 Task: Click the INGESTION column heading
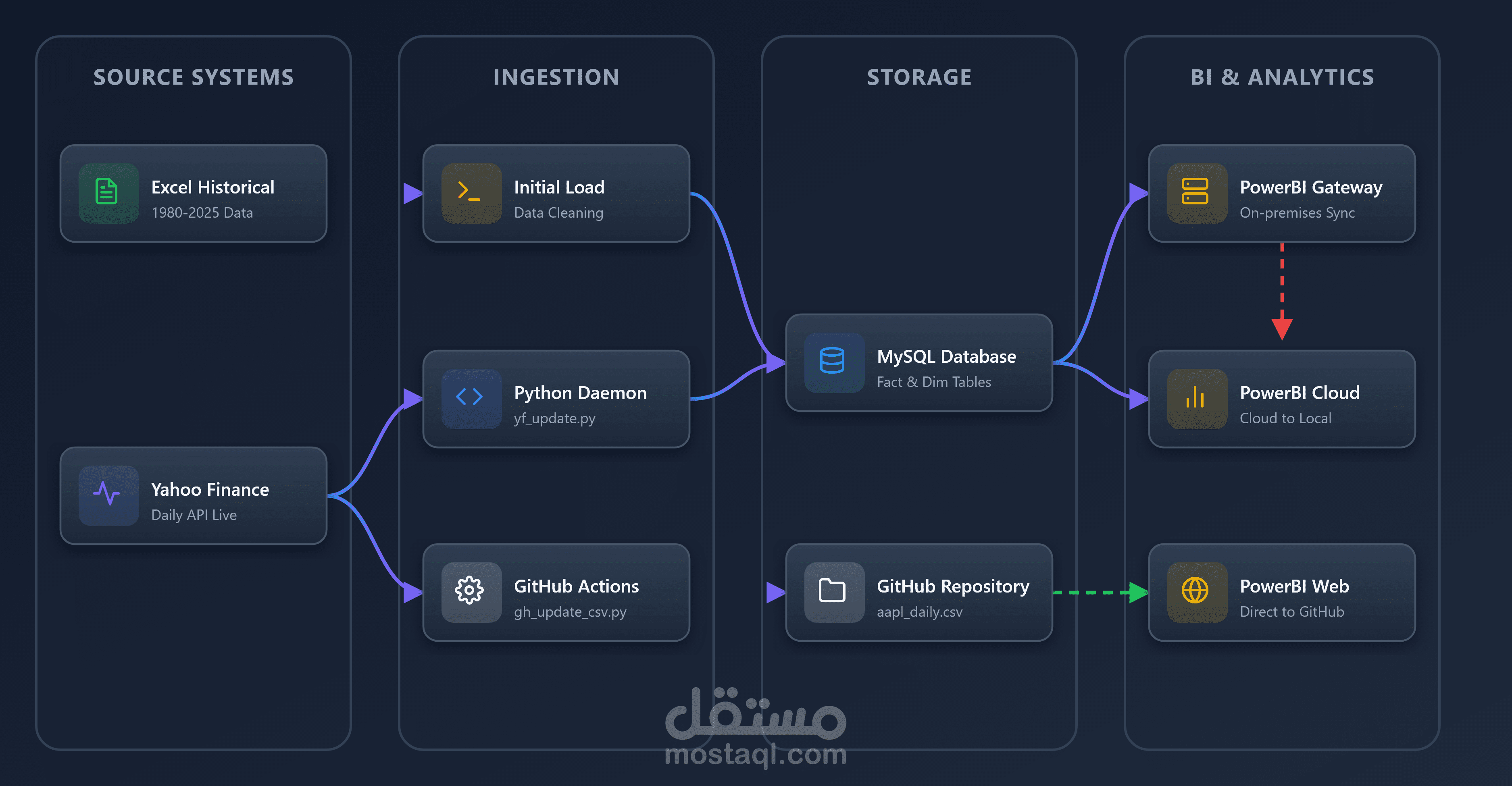pos(556,77)
